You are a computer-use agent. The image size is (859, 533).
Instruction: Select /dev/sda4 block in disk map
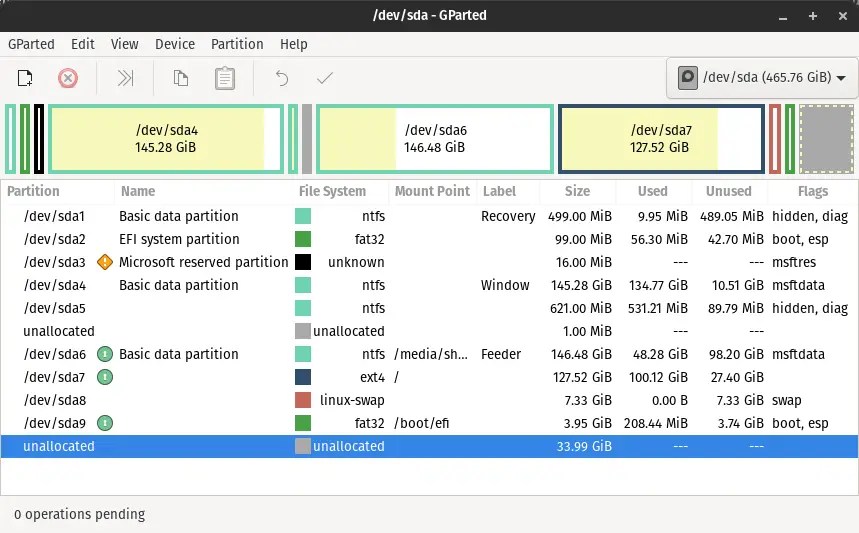point(166,139)
